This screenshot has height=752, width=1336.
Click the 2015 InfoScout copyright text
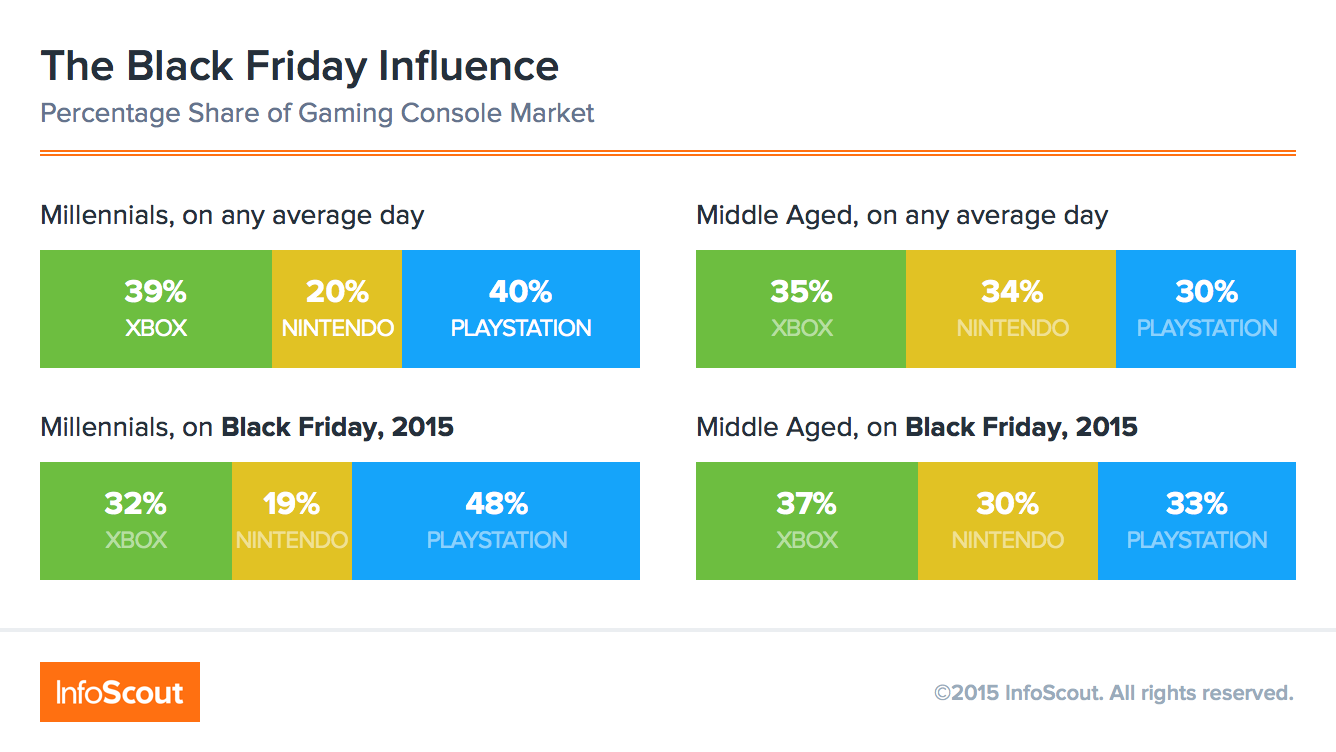pyautogui.click(x=1114, y=693)
